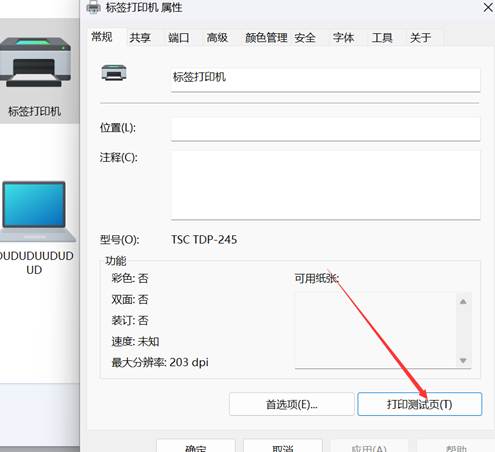Go to the 安全 tab
495x452 pixels.
pyautogui.click(x=305, y=38)
